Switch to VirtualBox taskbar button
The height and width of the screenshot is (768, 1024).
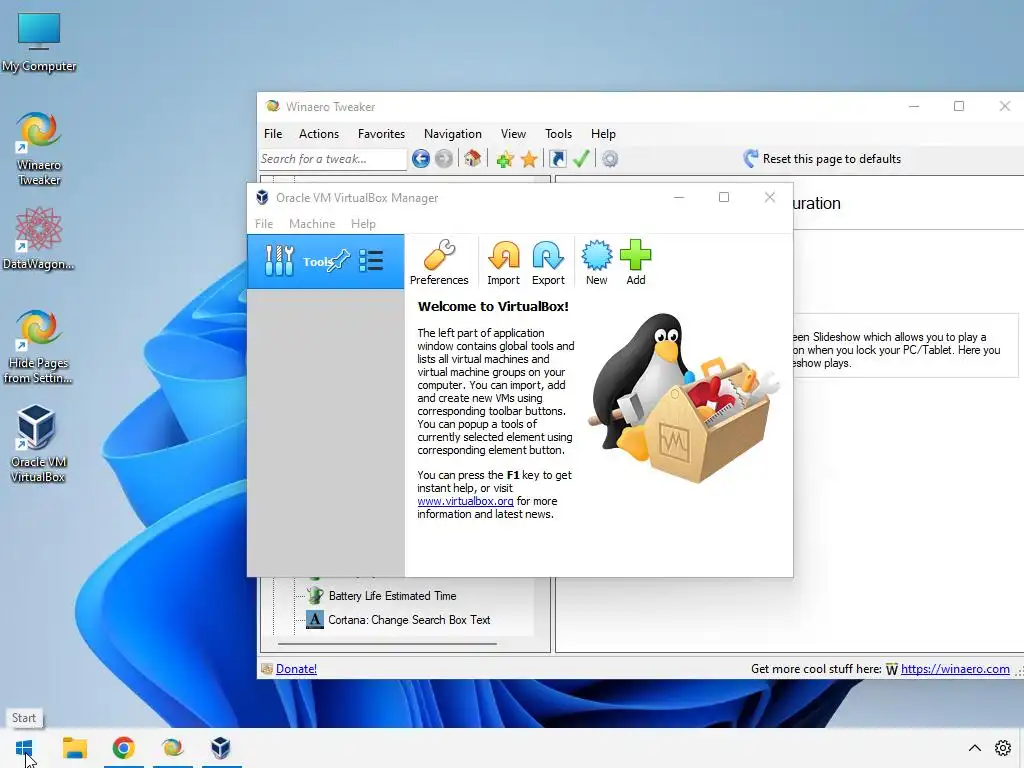[x=221, y=747]
